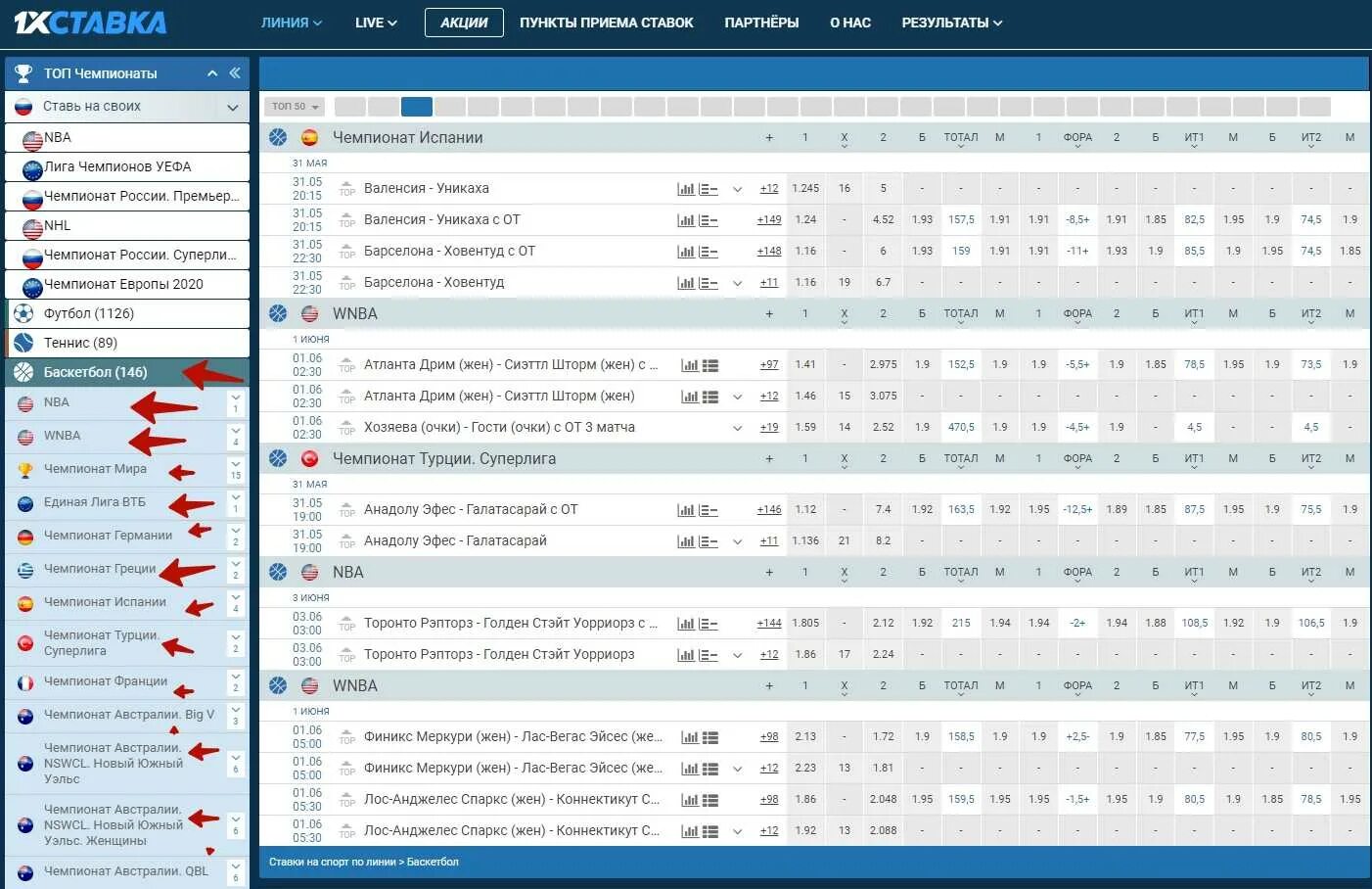
Task: Open ТОТАЛ column dropdown in Чемпионат Турции header
Action: click(961, 460)
